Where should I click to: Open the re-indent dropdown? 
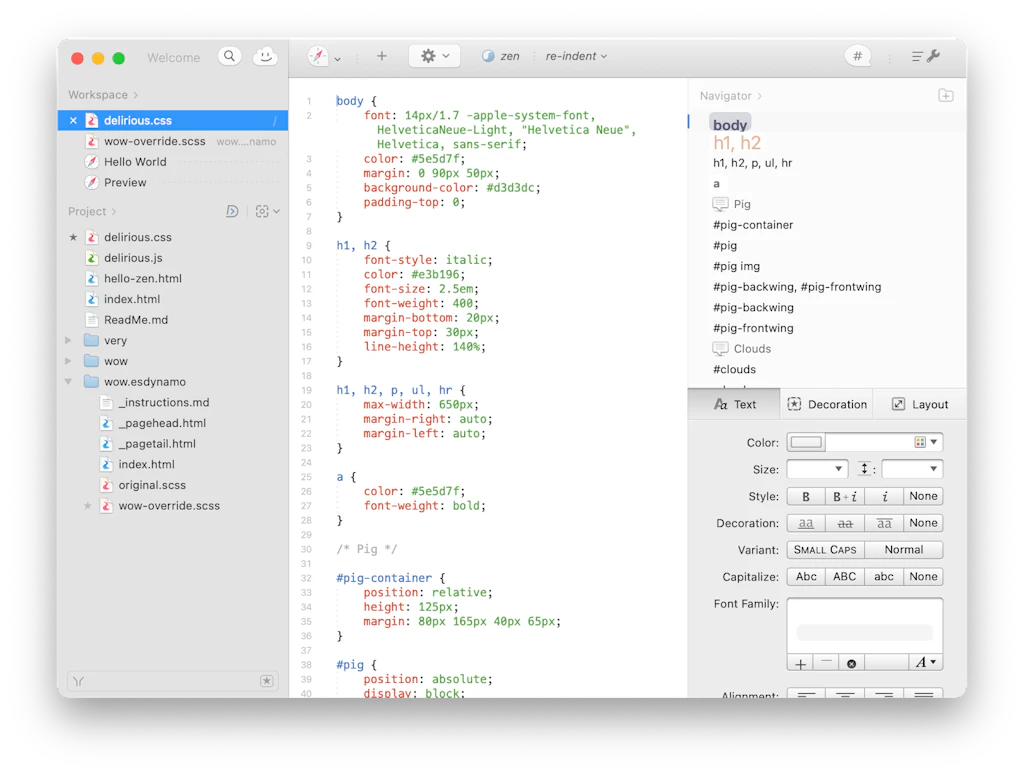(x=576, y=56)
